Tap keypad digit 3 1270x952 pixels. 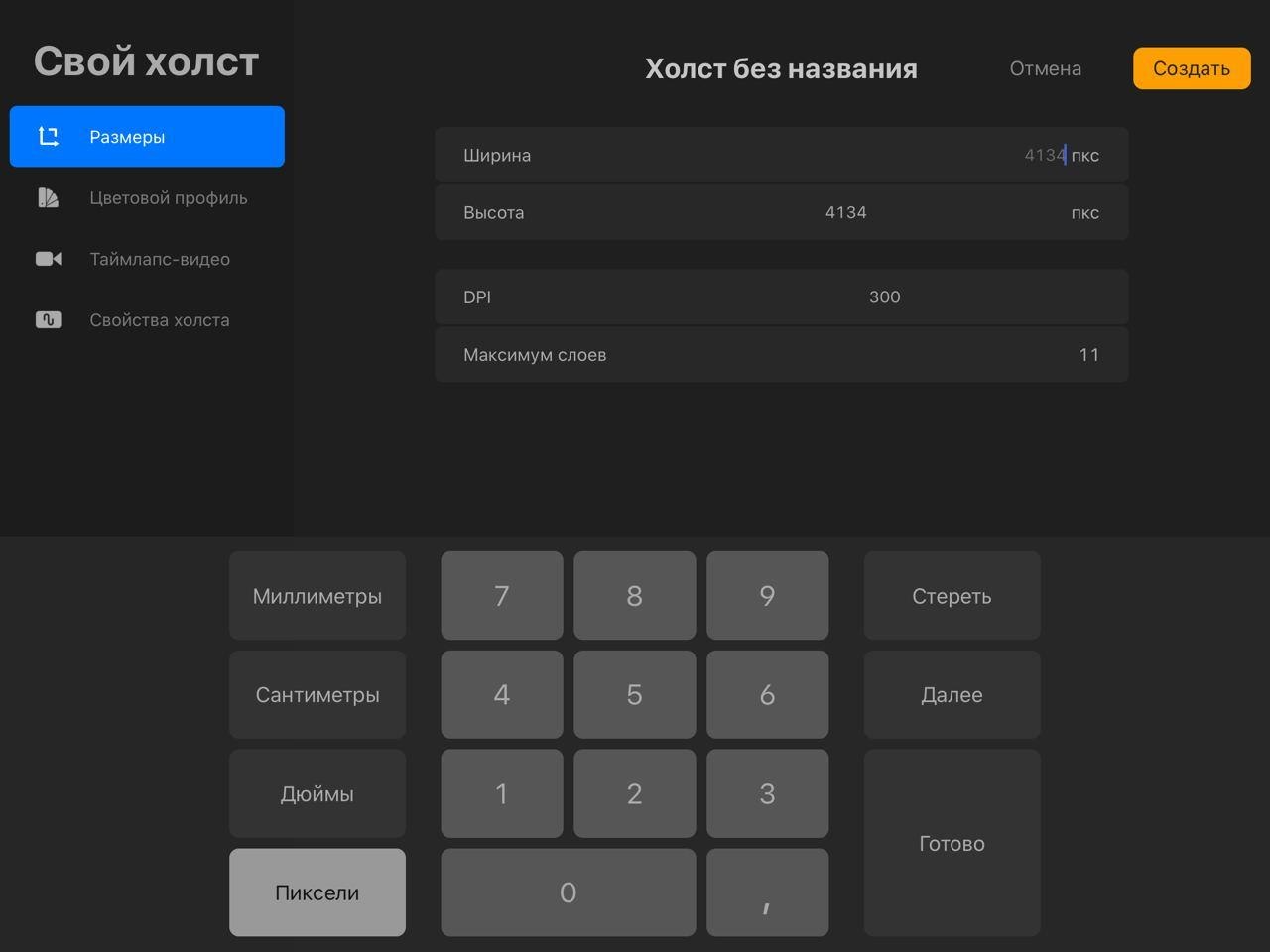pyautogui.click(x=767, y=793)
